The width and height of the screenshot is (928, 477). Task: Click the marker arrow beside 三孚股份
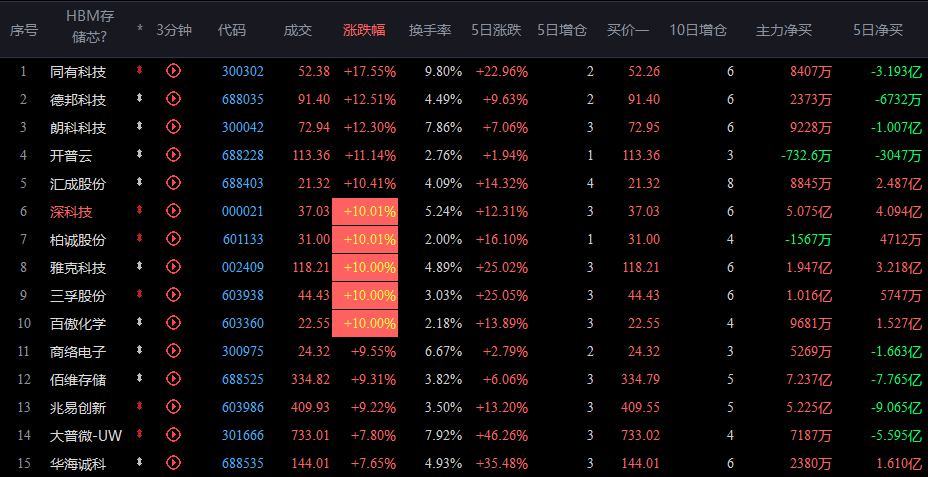click(x=140, y=294)
